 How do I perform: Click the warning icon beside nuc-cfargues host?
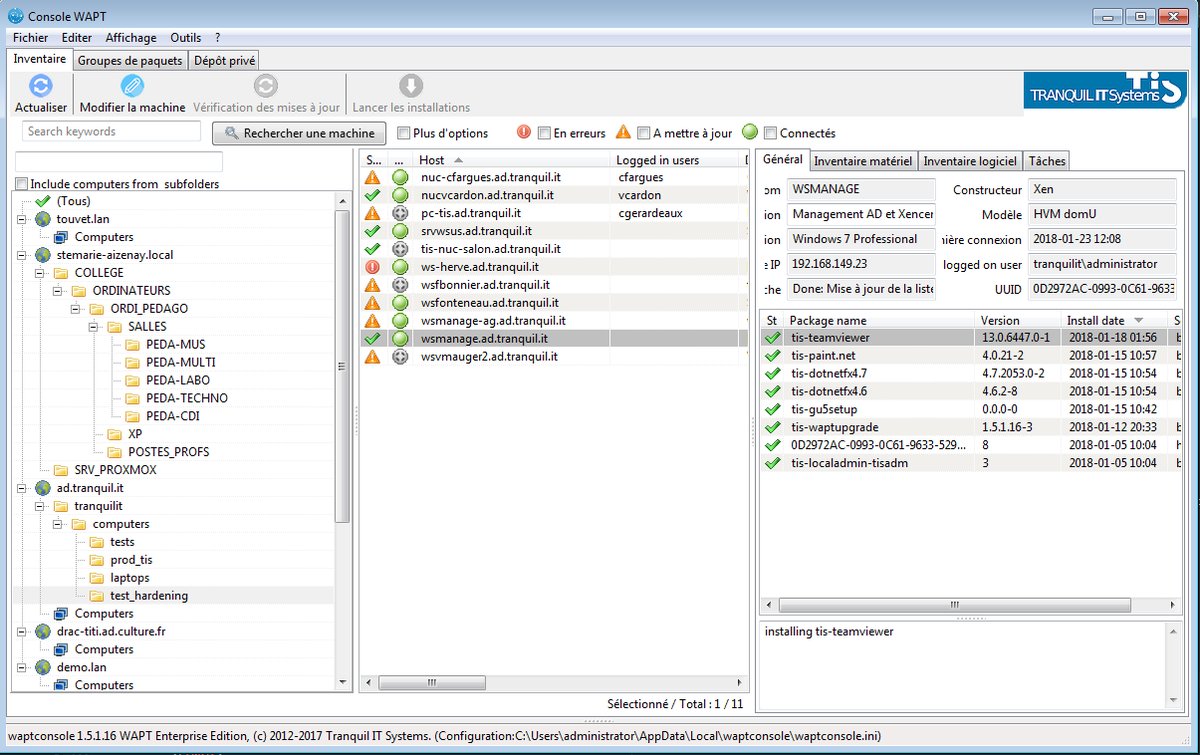click(373, 177)
